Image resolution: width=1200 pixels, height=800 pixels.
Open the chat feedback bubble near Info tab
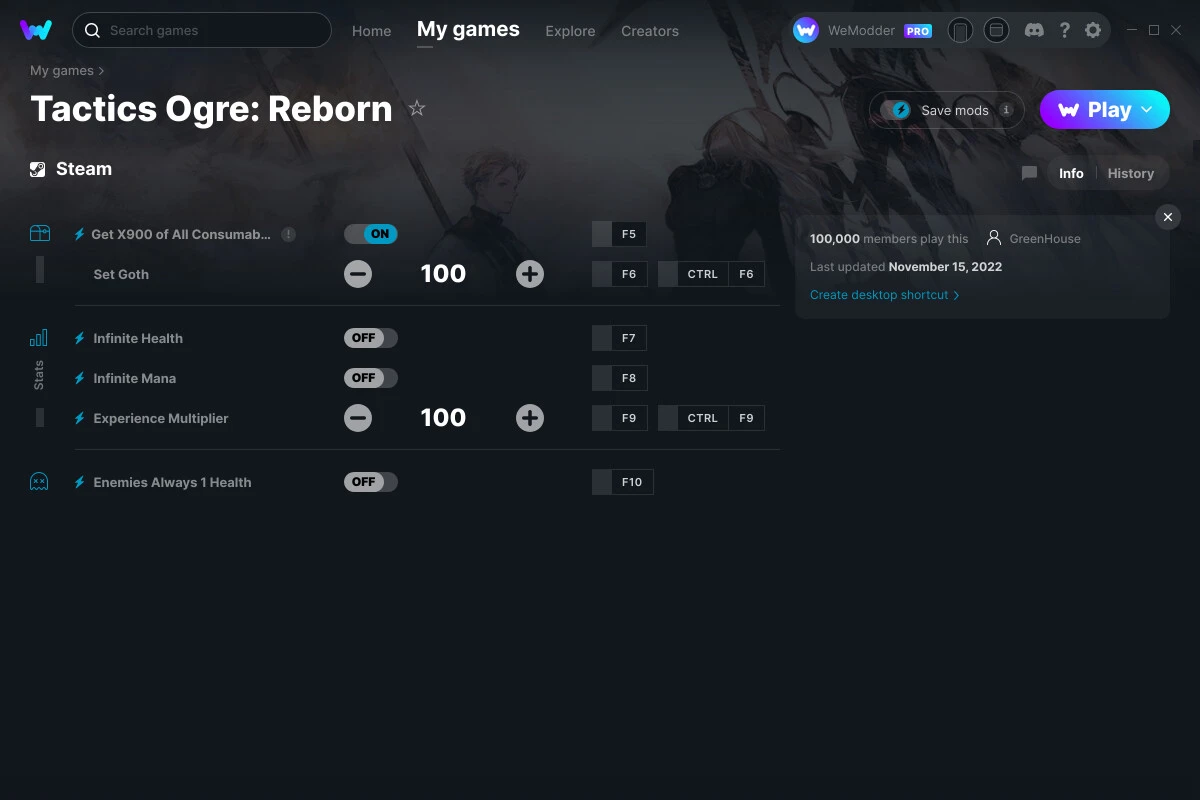pos(1029,173)
